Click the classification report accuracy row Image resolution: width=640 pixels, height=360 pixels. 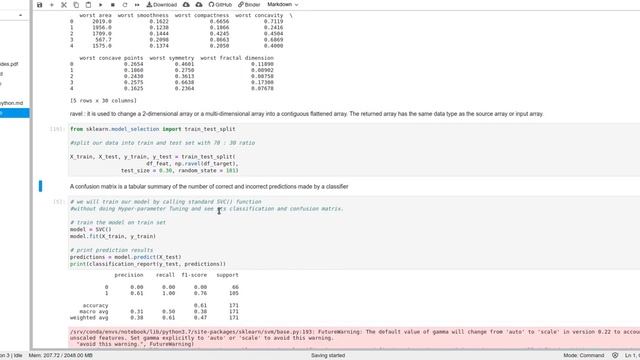160,305
